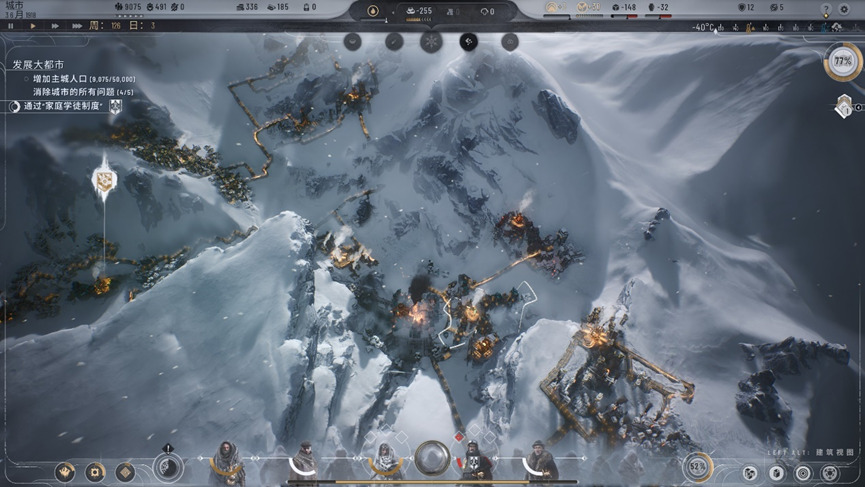Click the cores counter showing 0
Viewport: 865px width, 487px height.
tap(310, 7)
